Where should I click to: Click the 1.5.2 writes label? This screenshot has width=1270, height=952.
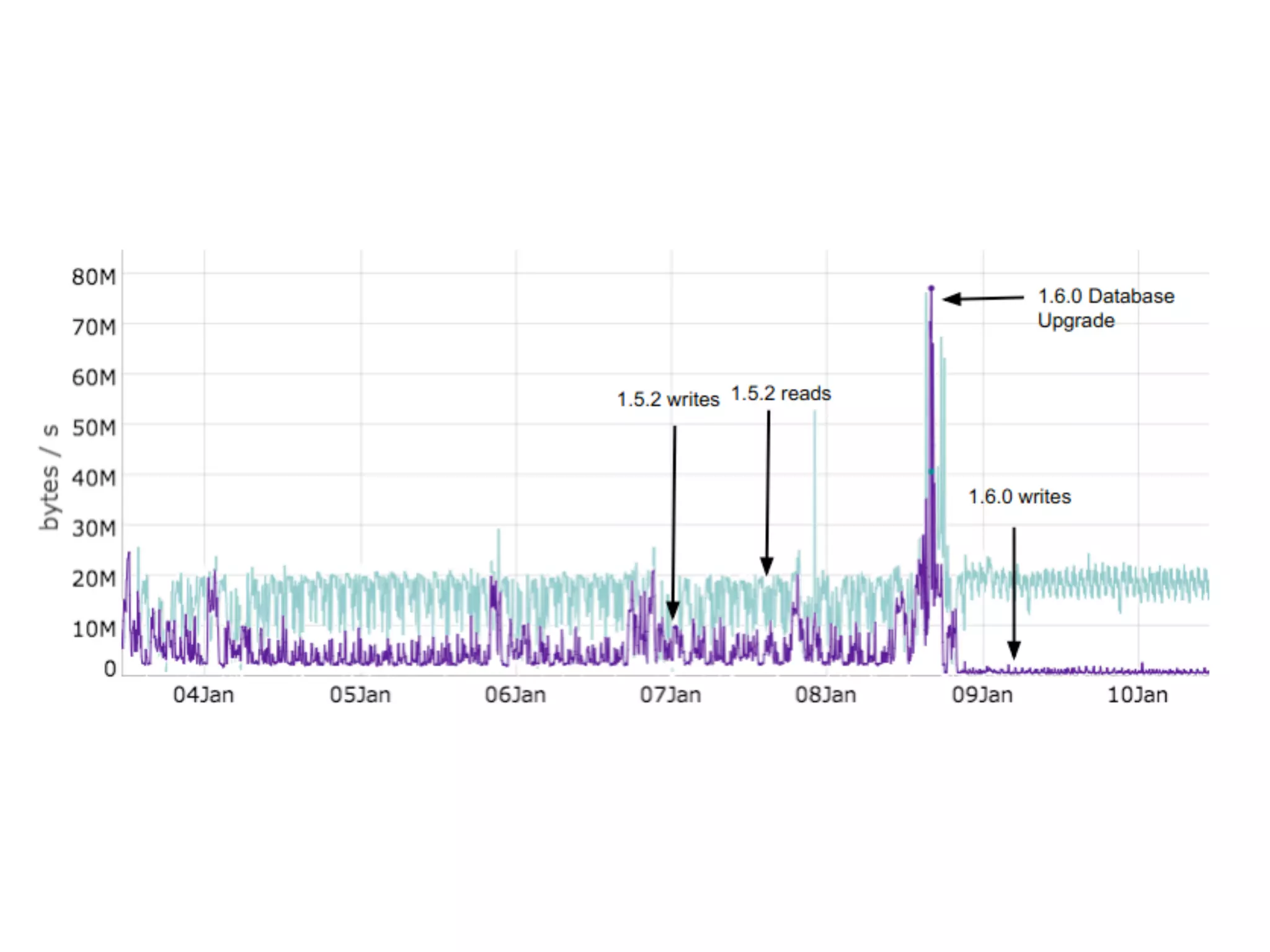click(668, 400)
